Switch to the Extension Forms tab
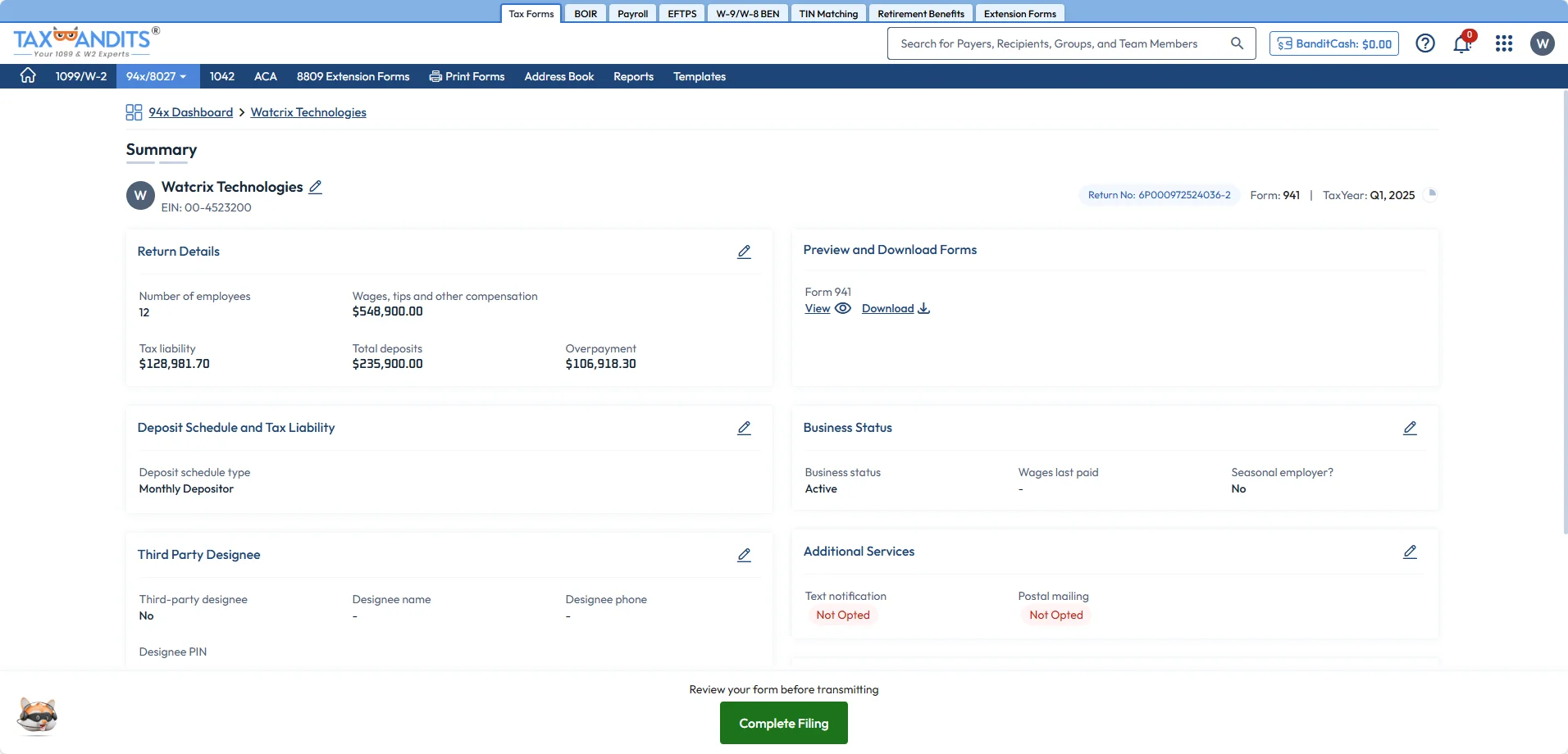Screen dimensions: 1568x754 pos(1020,14)
